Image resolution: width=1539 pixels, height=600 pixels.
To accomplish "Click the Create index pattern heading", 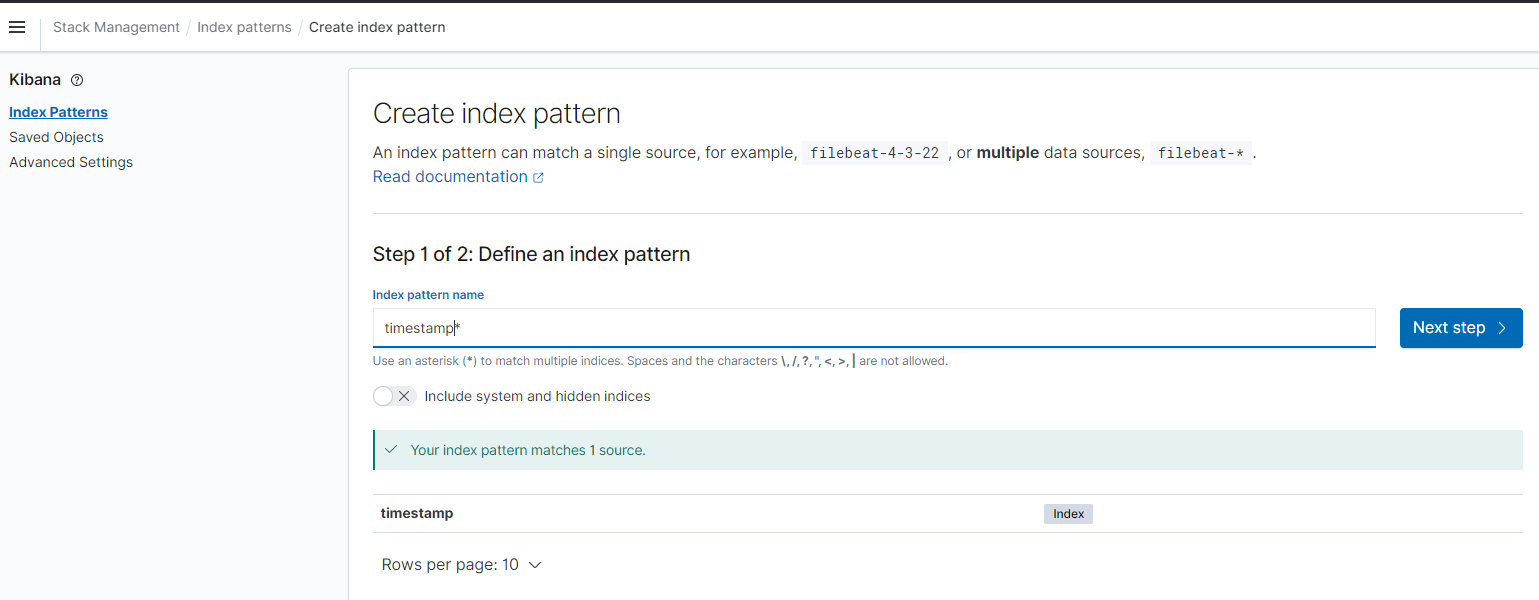I will tap(497, 113).
